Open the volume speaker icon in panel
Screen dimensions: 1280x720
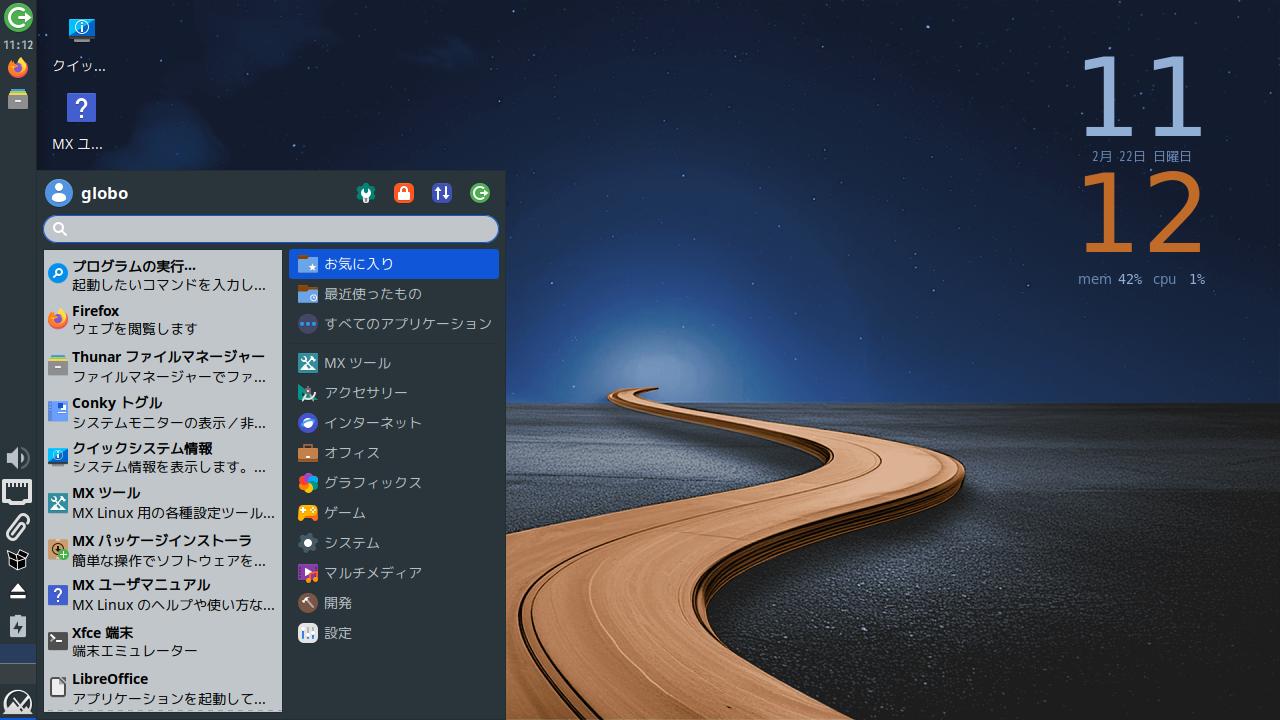coord(17,458)
